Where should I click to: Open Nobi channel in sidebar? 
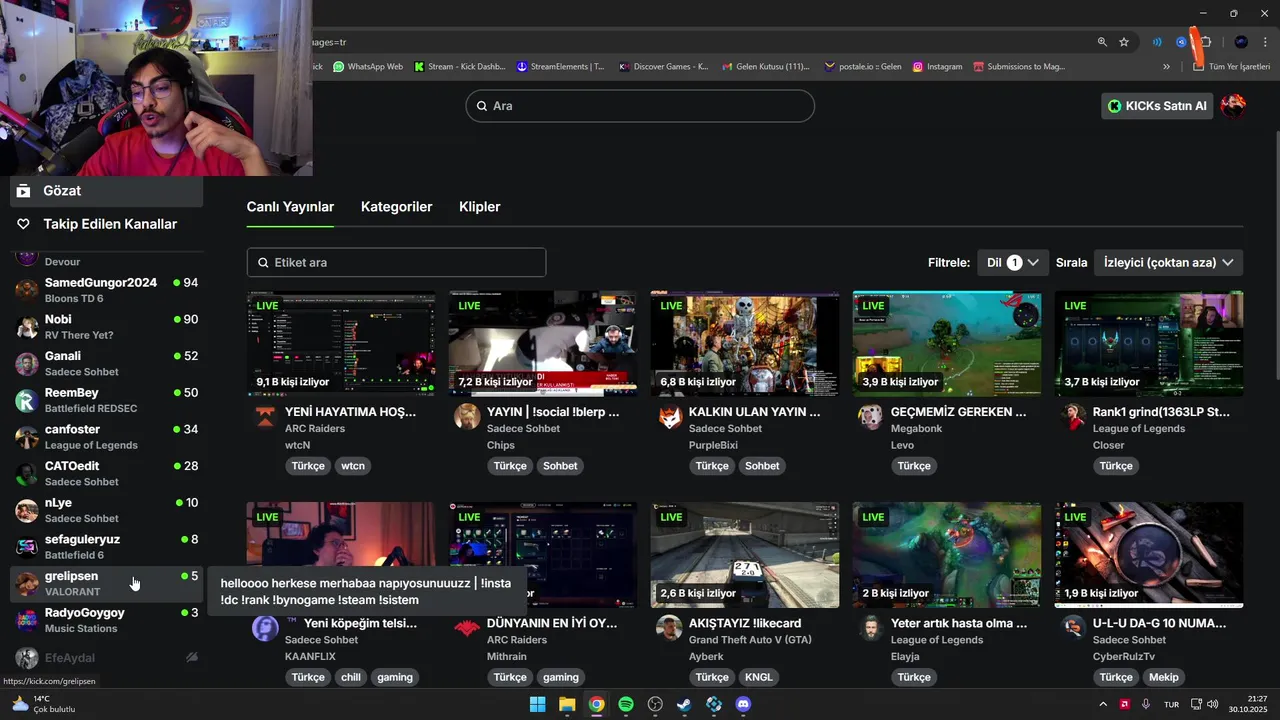106,327
